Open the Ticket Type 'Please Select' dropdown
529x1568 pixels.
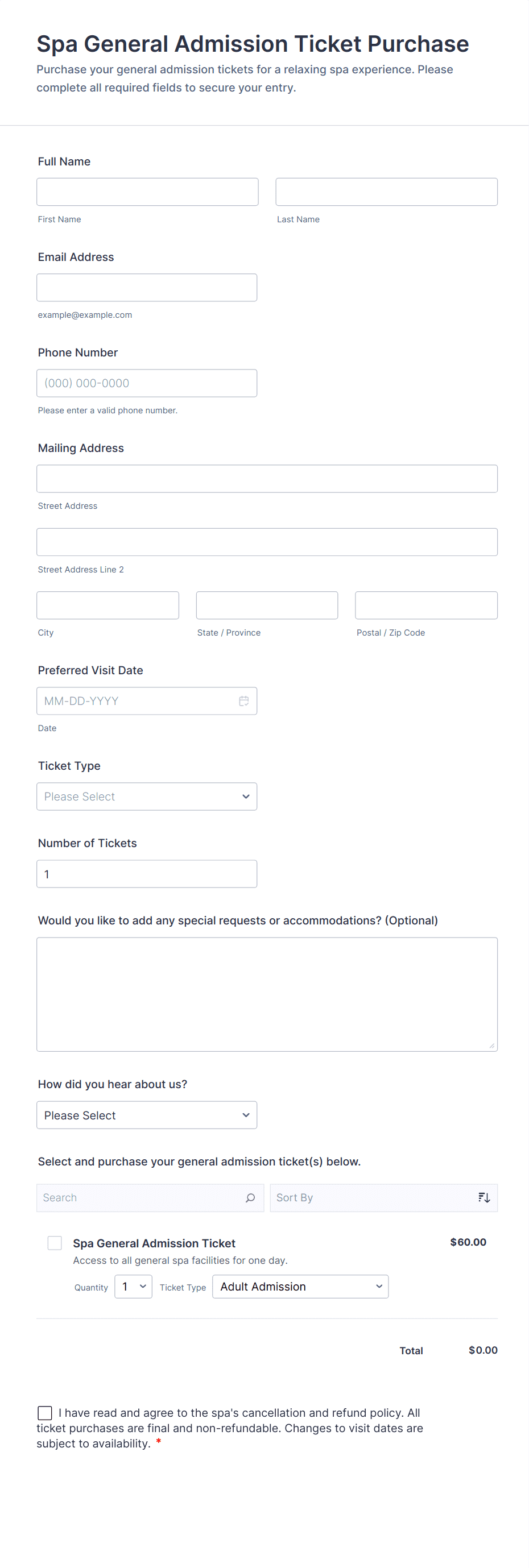(x=147, y=796)
